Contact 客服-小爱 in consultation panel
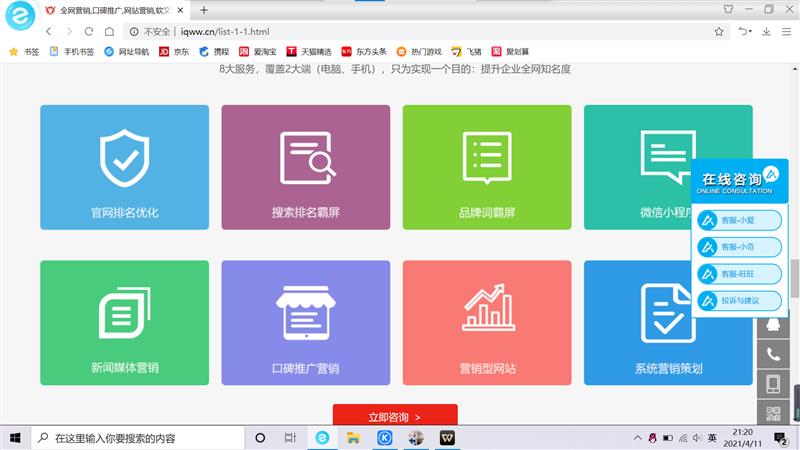 (739, 219)
